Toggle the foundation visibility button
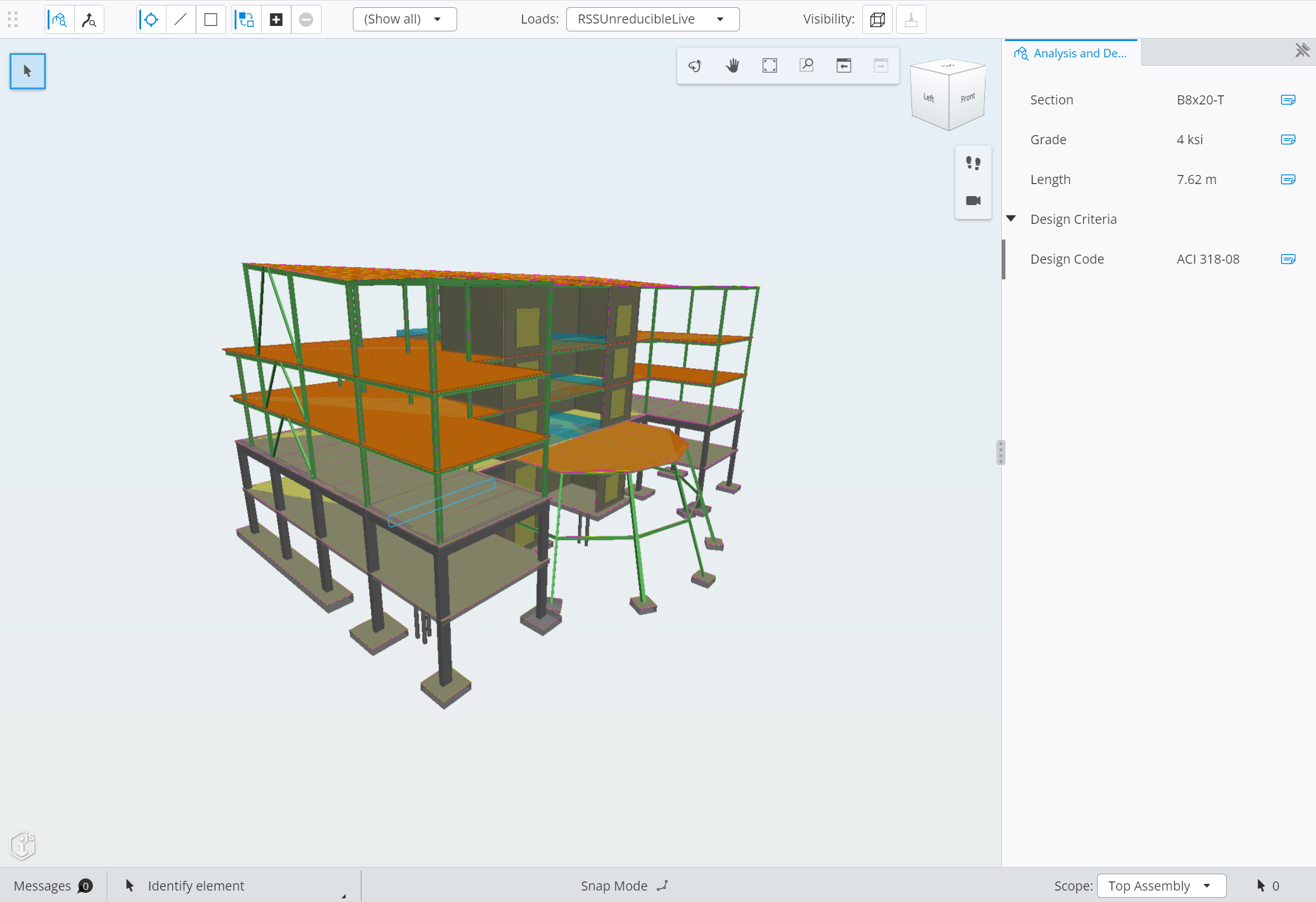Screen dimensions: 1316x902 coord(911,19)
